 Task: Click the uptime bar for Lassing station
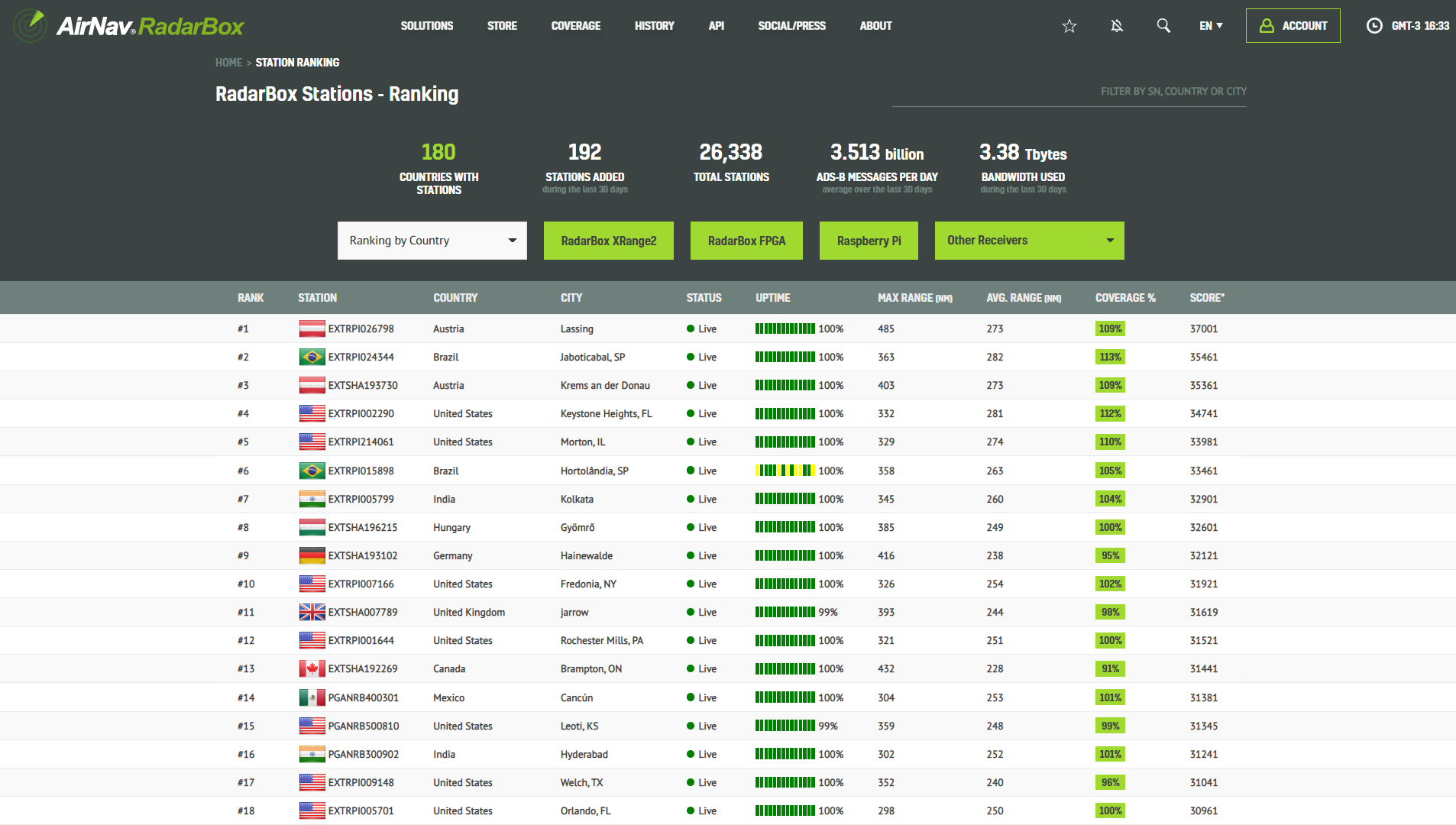(x=785, y=329)
